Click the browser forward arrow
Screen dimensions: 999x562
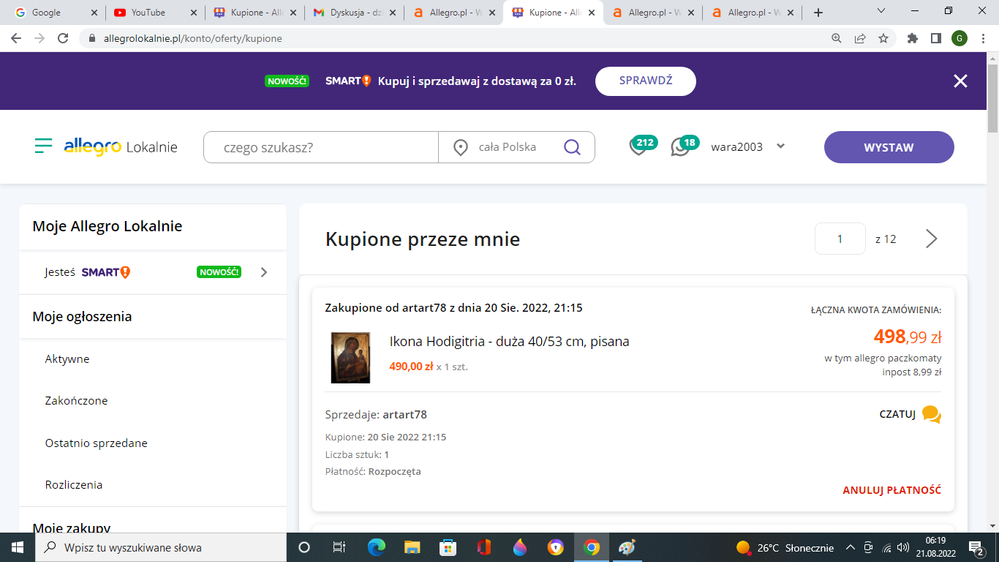click(x=40, y=38)
